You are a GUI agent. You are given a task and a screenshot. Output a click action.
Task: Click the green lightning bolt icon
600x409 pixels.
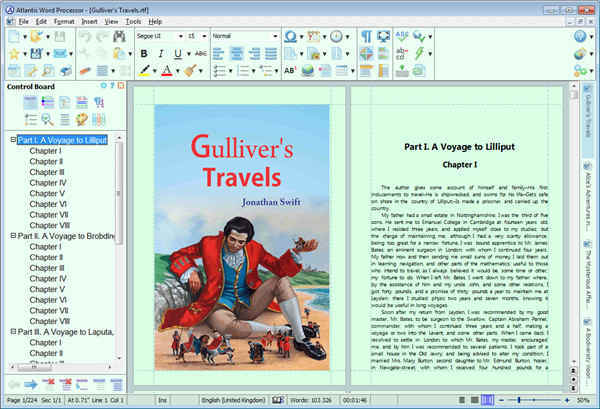click(x=419, y=54)
